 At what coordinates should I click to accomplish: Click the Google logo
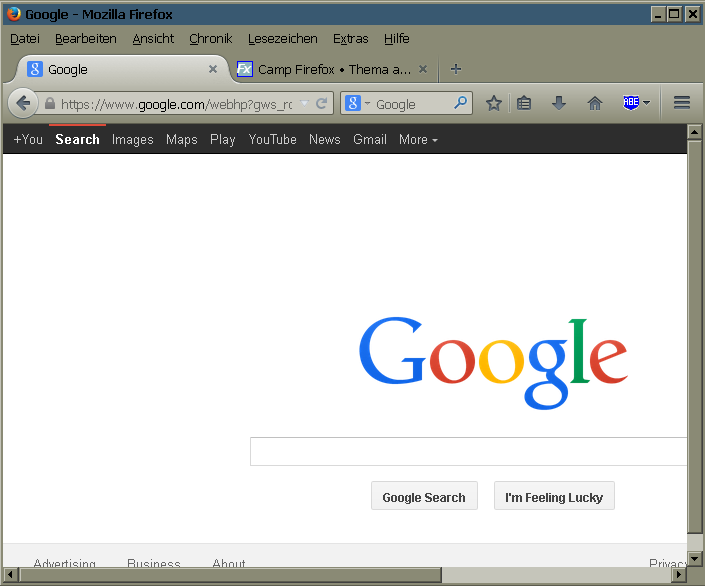[x=493, y=362]
